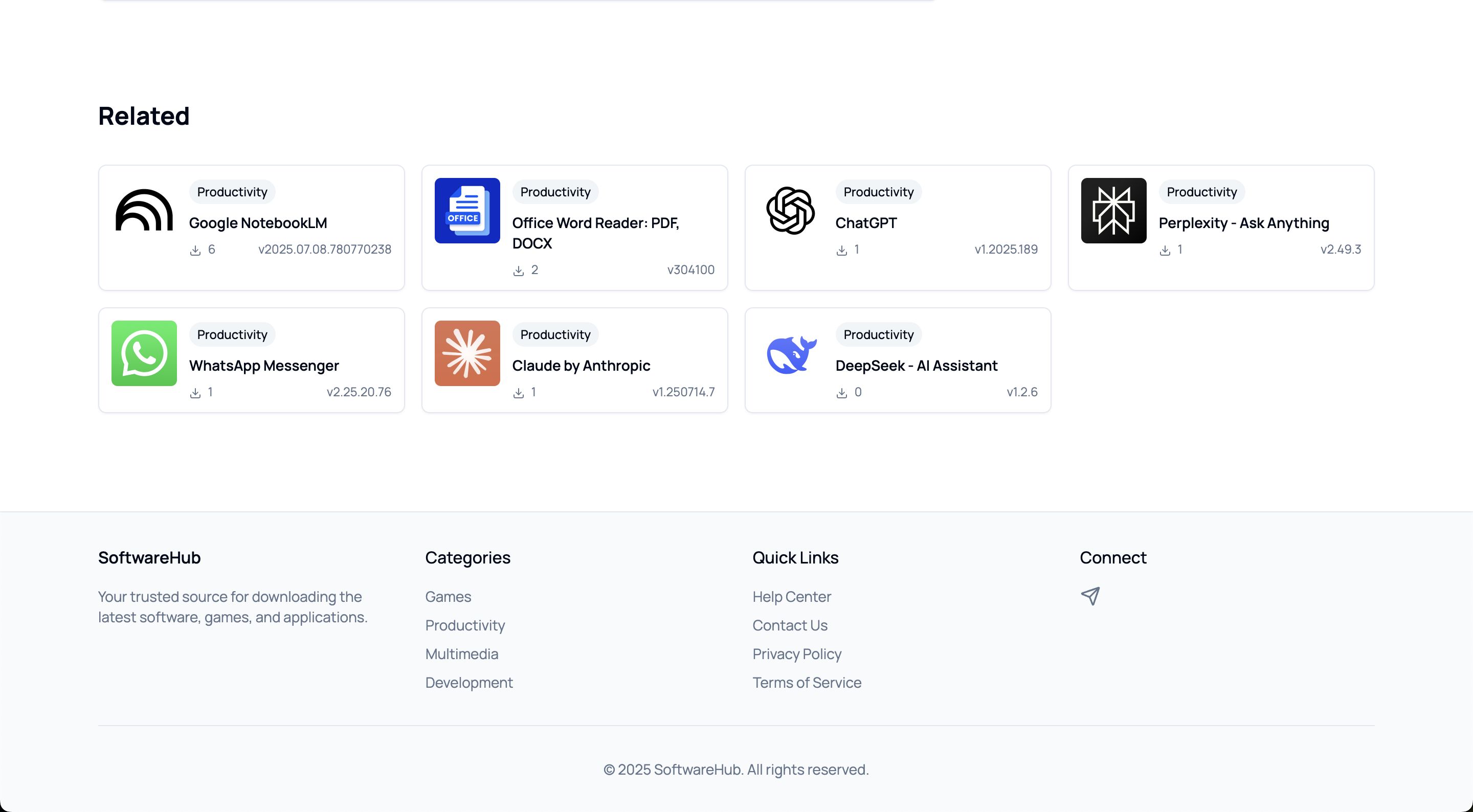Open the Games category link
Screen dimensions: 1473x812
coord(448,596)
